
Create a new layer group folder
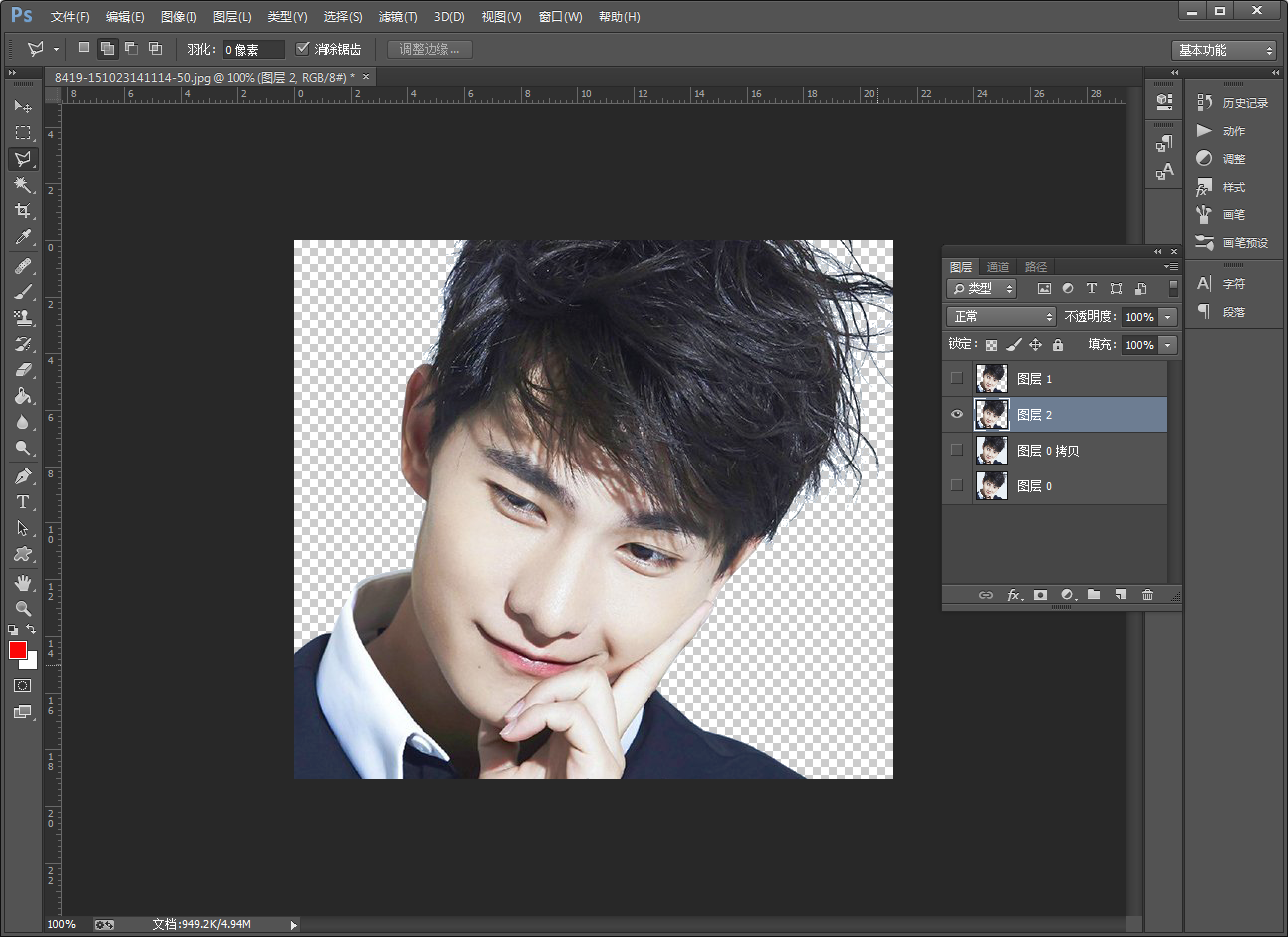coord(1094,595)
